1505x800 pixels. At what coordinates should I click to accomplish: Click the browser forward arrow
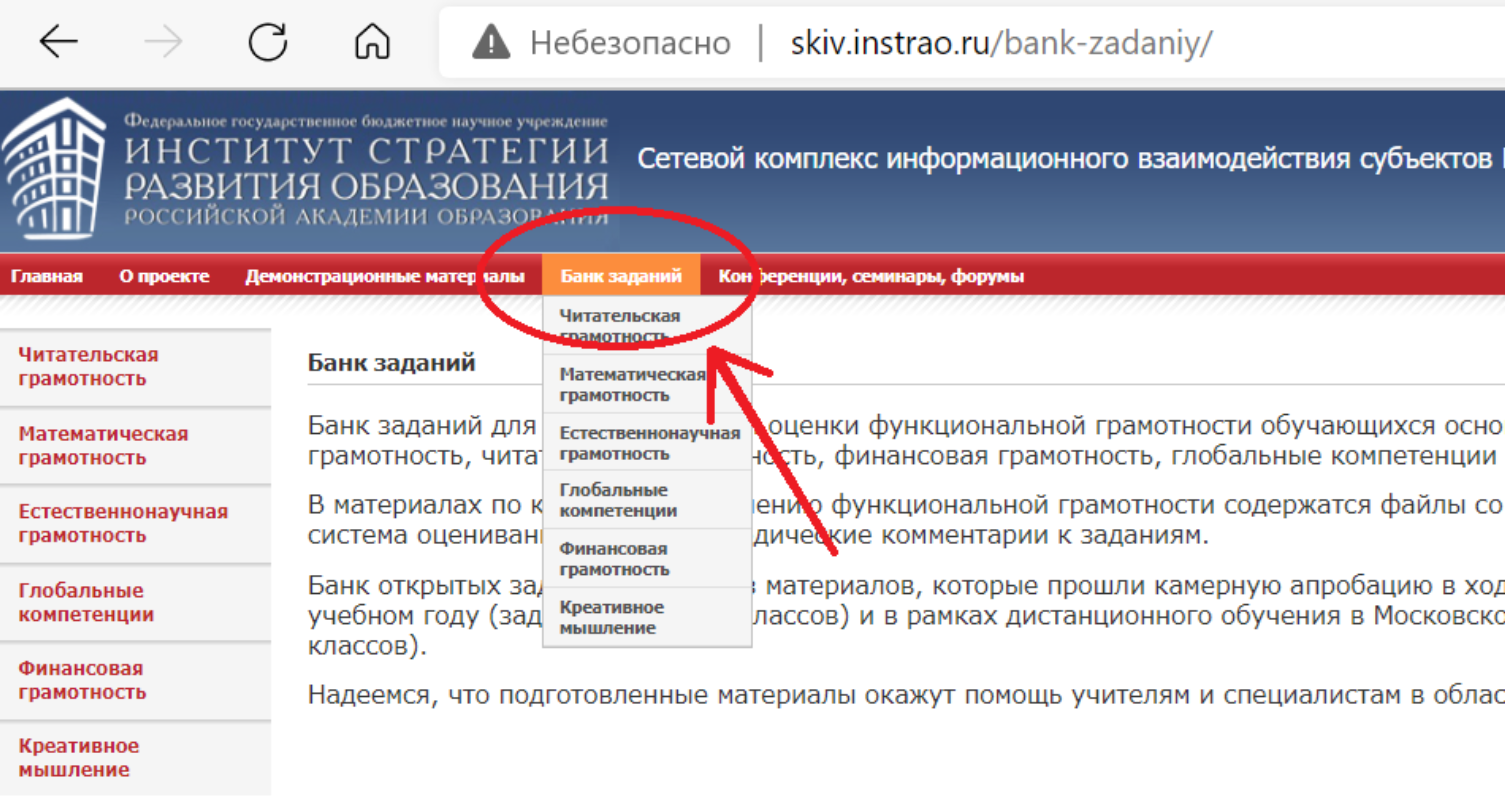(x=163, y=43)
